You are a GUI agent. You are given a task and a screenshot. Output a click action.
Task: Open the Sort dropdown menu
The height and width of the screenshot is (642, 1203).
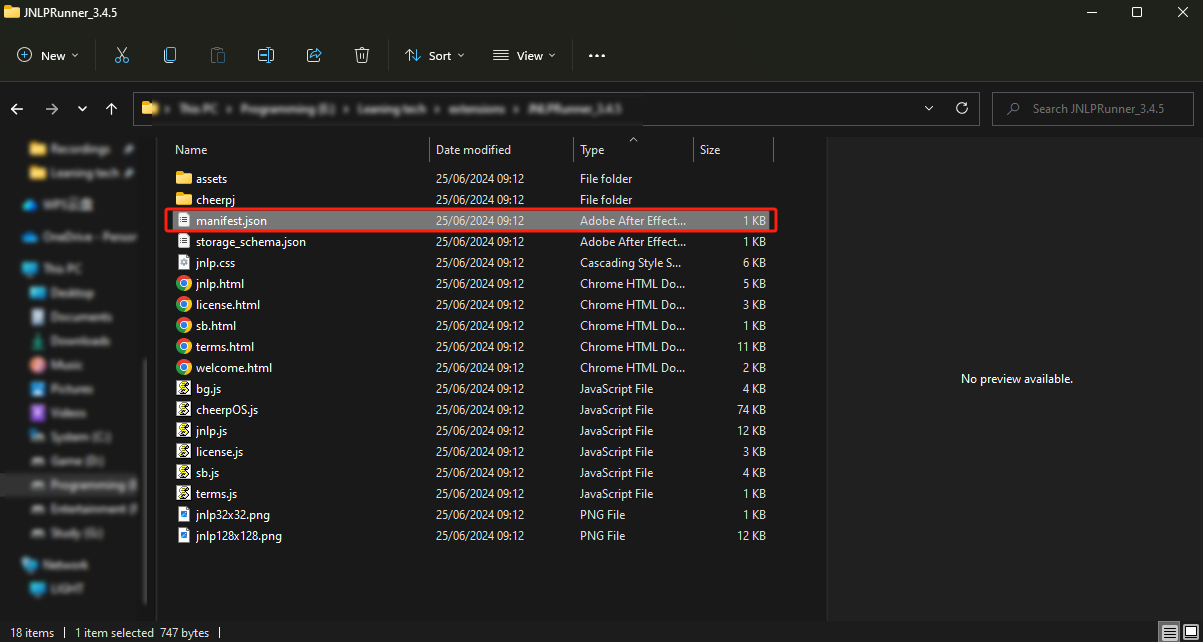tap(435, 56)
